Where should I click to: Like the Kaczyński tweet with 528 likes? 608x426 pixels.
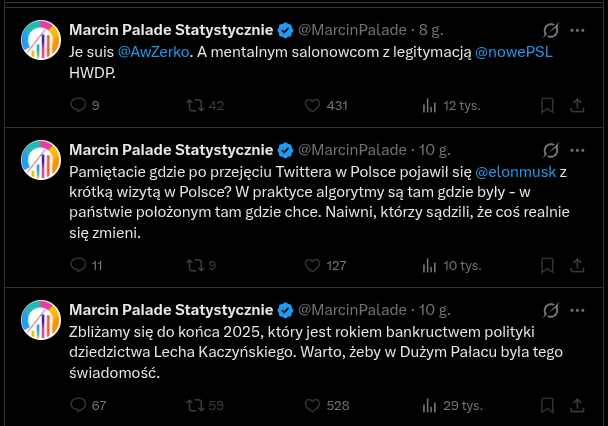click(x=312, y=405)
